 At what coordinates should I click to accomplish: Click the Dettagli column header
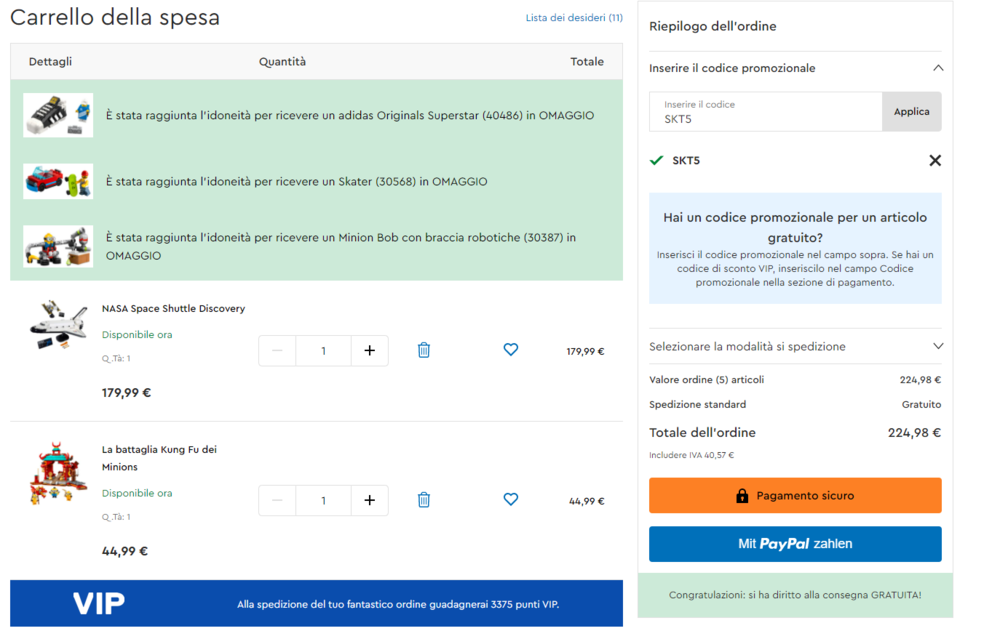click(x=50, y=62)
